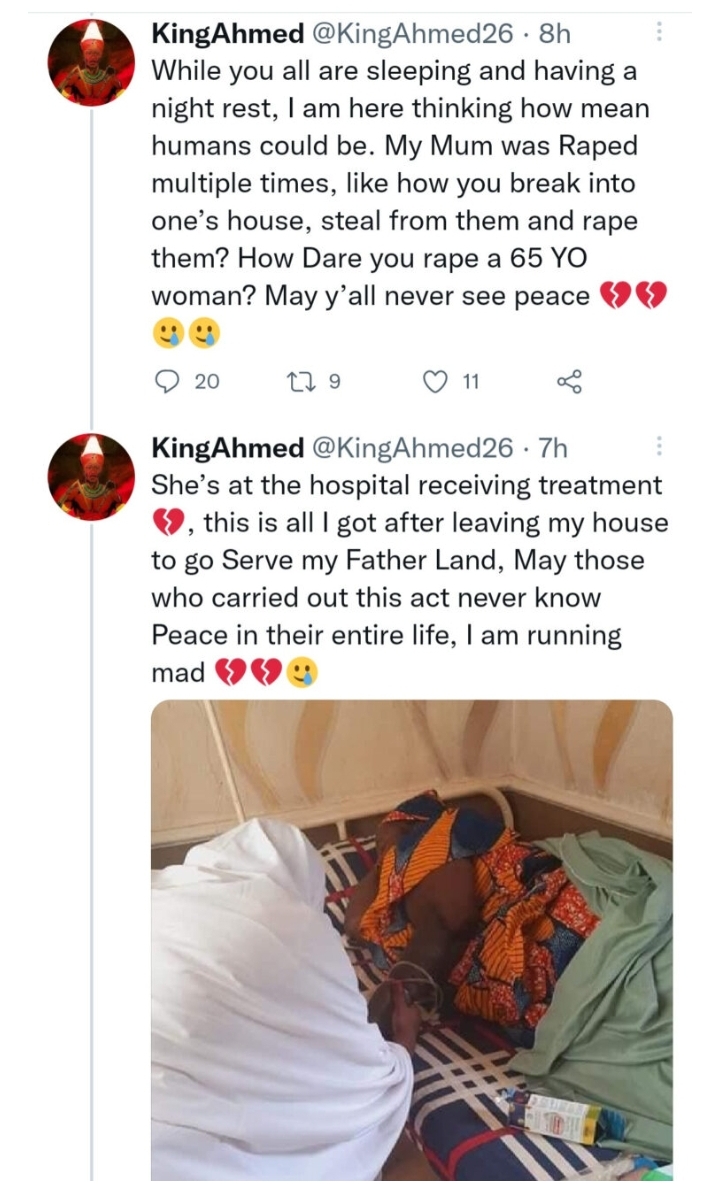Click KingAhmed display name in first tweet
Viewport: 720px width, 1192px height.
[x=227, y=34]
